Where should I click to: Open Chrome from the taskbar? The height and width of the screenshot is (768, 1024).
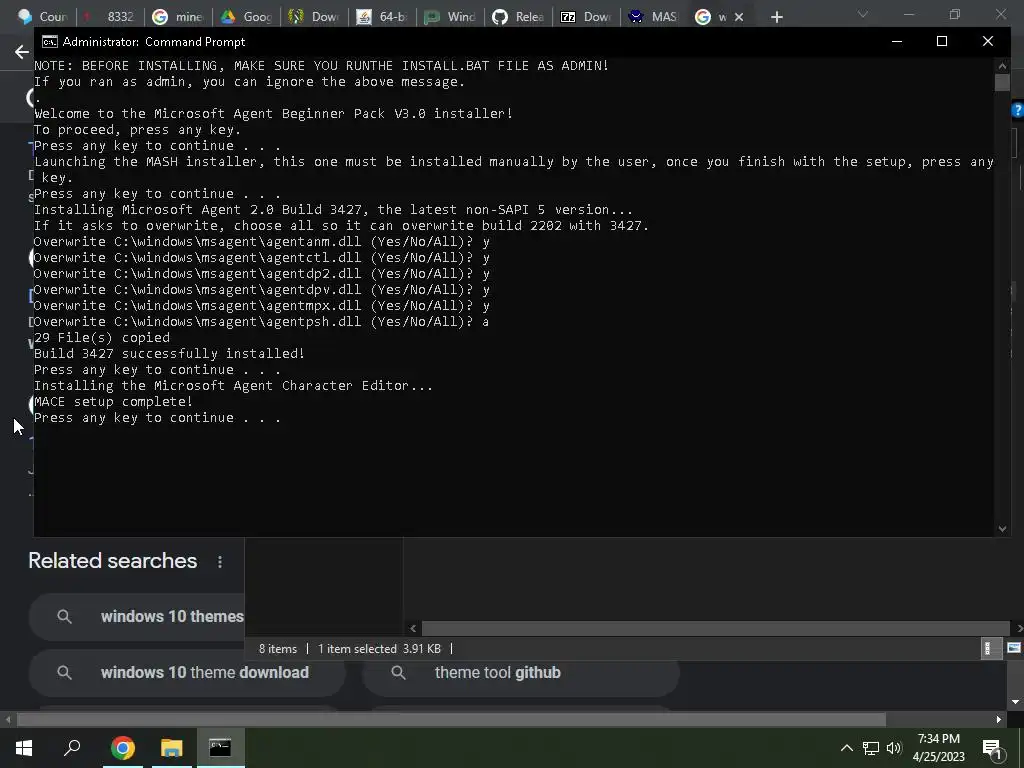[122, 748]
